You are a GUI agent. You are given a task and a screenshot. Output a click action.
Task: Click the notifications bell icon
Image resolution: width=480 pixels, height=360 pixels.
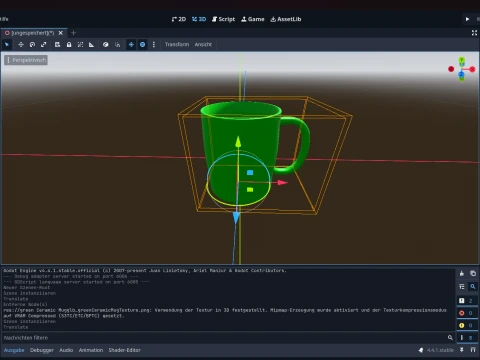pyautogui.click(x=421, y=350)
